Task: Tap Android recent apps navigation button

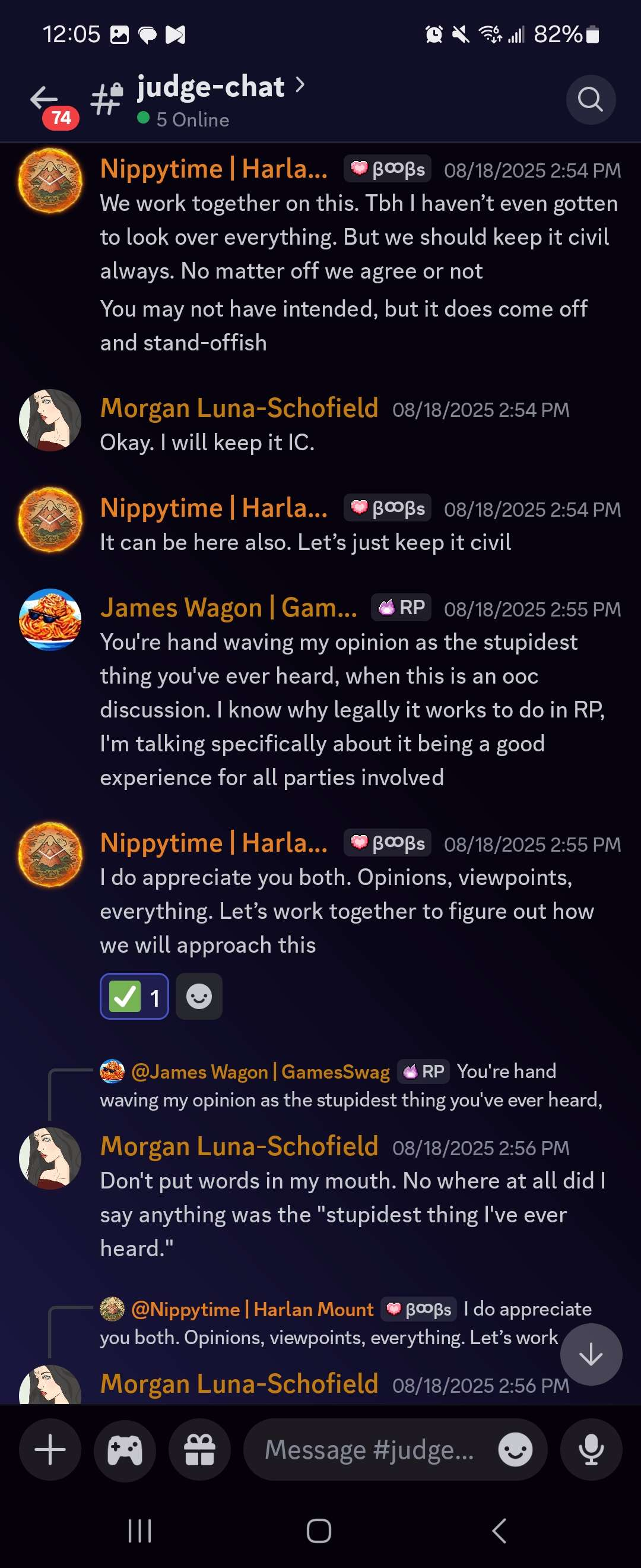Action: point(140,1530)
